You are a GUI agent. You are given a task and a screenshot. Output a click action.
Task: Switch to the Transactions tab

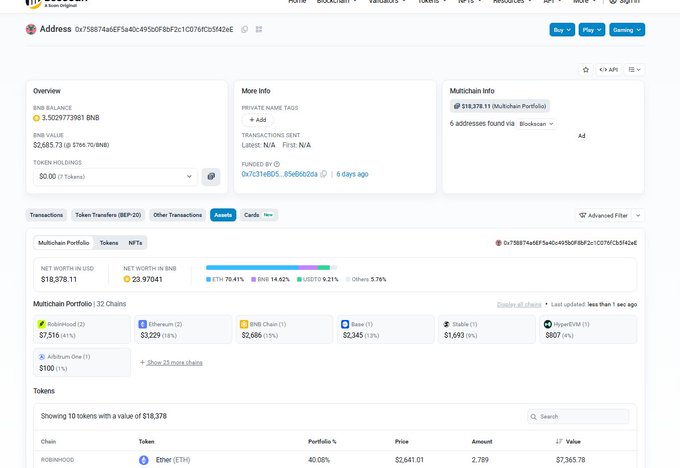click(x=46, y=215)
